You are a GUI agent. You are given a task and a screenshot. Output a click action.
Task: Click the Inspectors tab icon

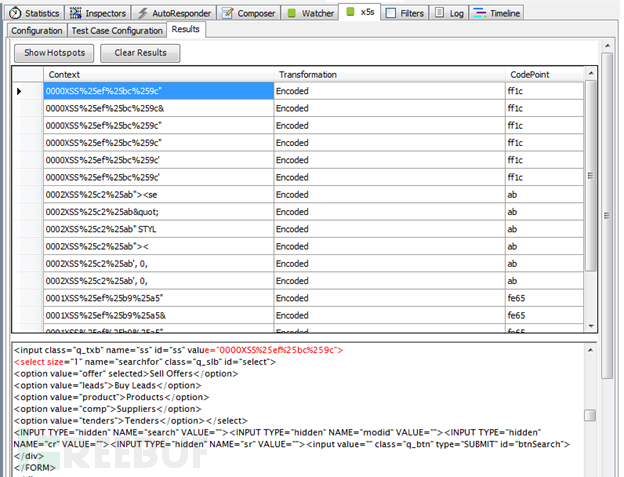coord(76,13)
